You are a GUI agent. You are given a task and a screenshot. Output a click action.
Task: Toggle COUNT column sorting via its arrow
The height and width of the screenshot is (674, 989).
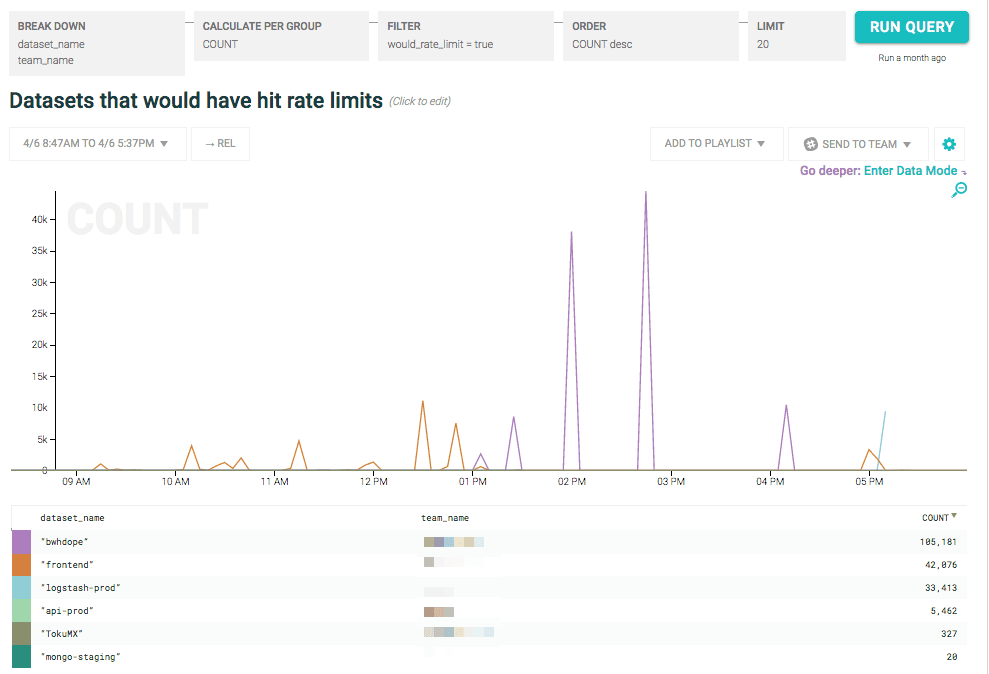[956, 517]
